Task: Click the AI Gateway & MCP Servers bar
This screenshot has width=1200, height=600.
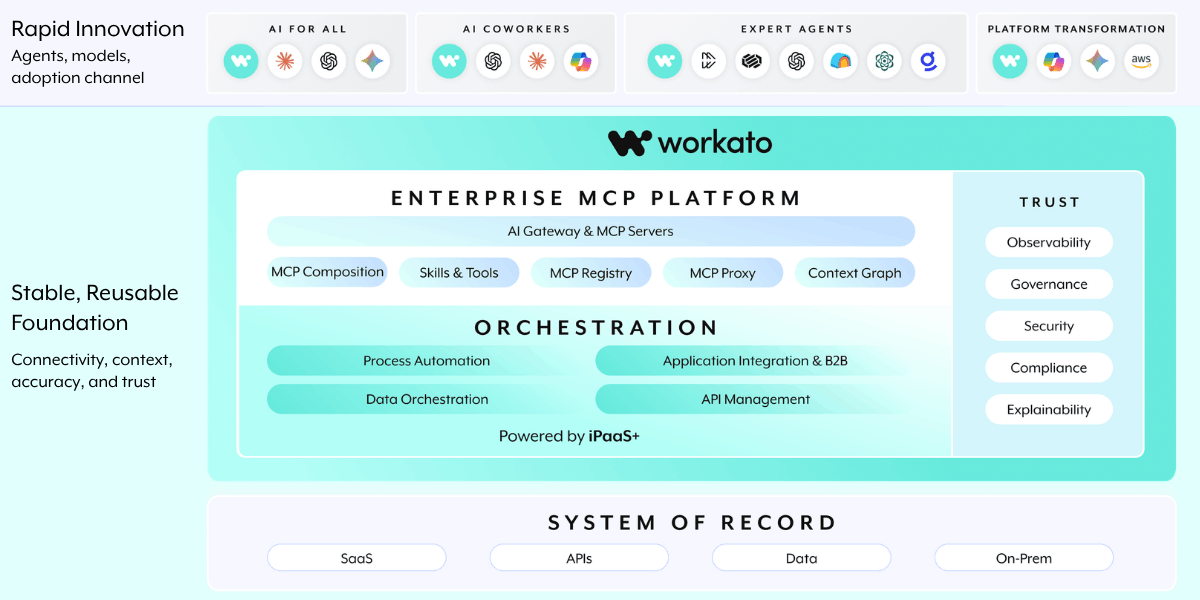Action: (x=591, y=231)
